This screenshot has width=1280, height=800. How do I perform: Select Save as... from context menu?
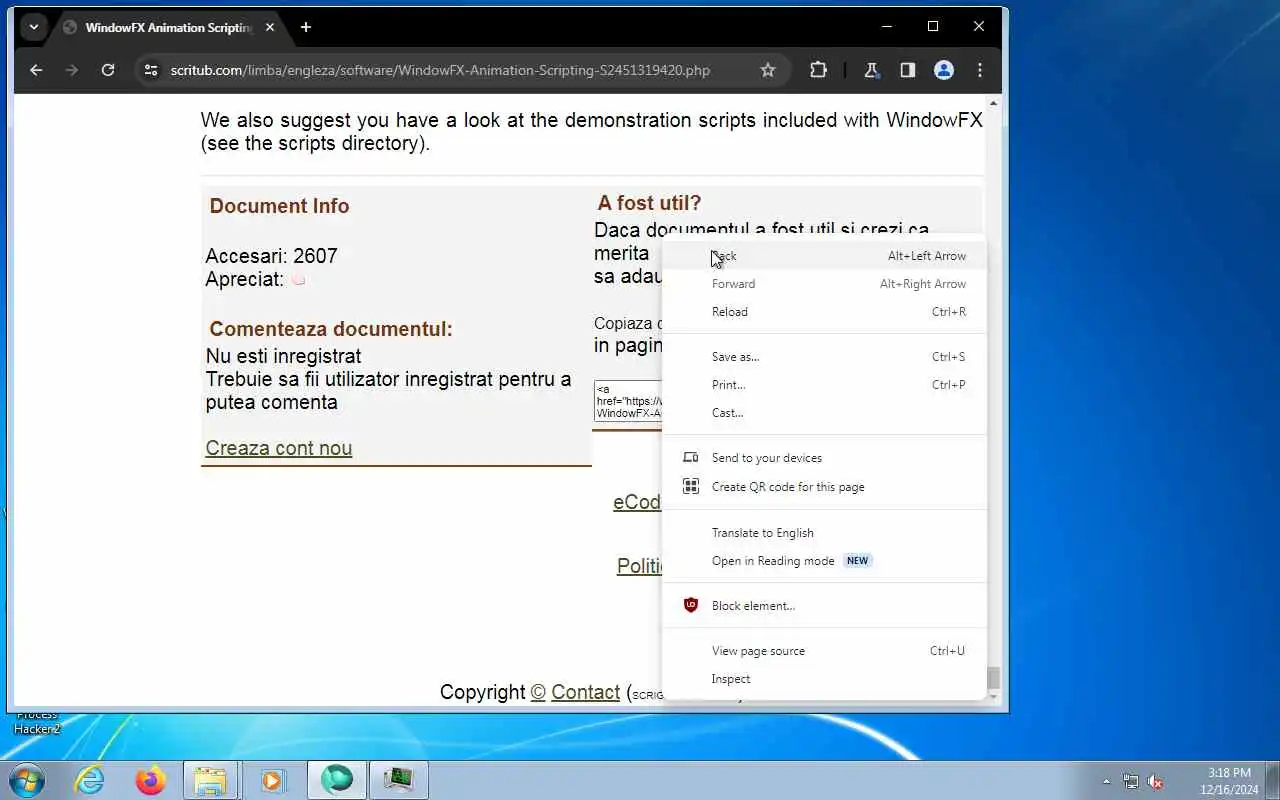tap(825, 357)
